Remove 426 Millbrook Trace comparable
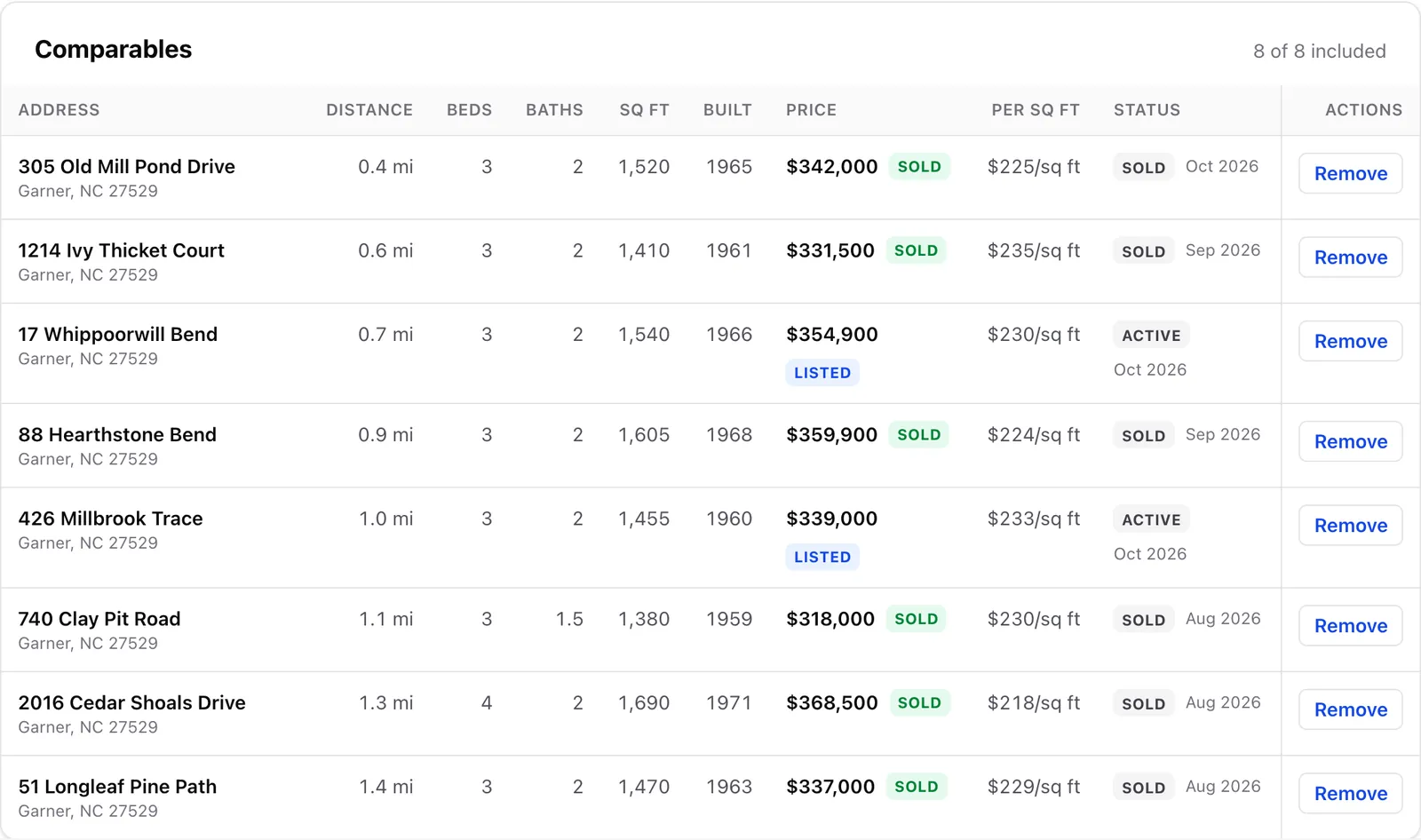The height and width of the screenshot is (840, 1421). pos(1350,525)
